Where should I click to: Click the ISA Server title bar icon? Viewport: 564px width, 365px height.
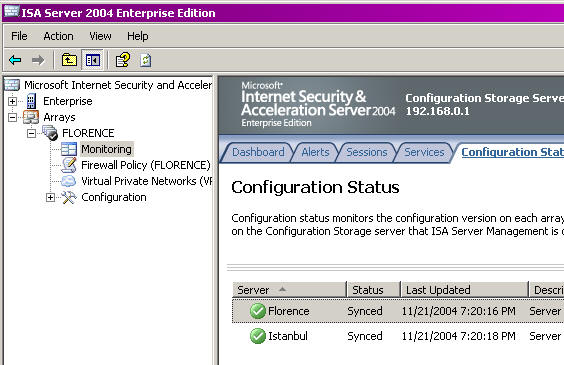[11, 12]
